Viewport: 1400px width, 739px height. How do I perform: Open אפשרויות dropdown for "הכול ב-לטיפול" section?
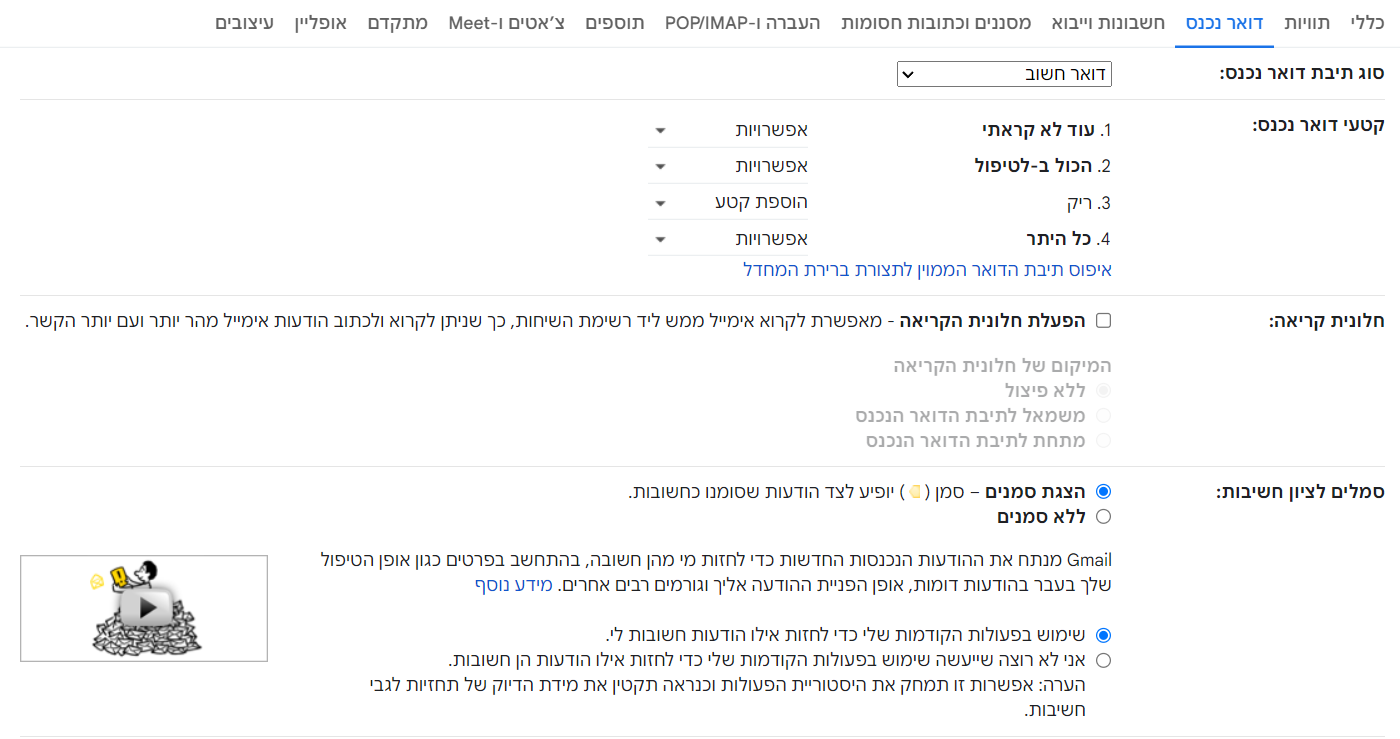tap(728, 166)
